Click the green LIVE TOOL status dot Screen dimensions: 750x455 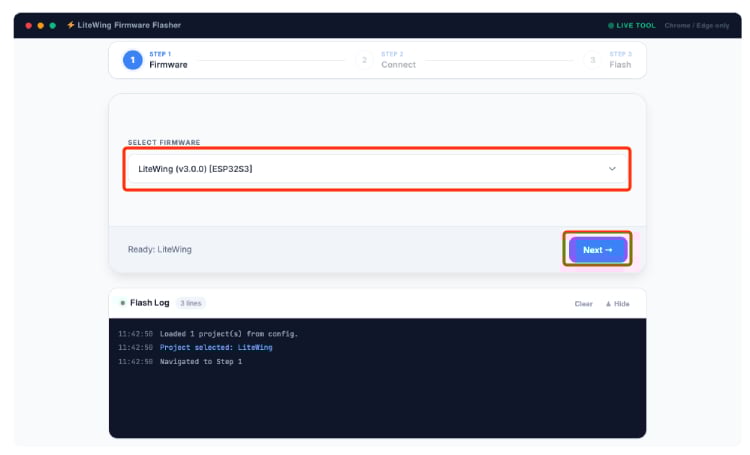click(611, 25)
